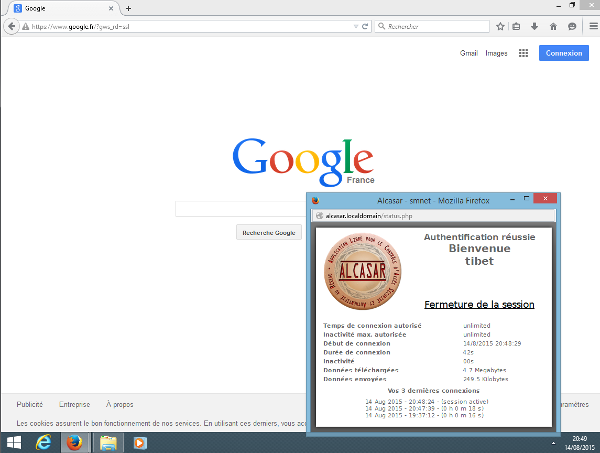Viewport: 600px width, 453px height.
Task: Open the URL history dropdown arrow
Action: (x=356, y=26)
